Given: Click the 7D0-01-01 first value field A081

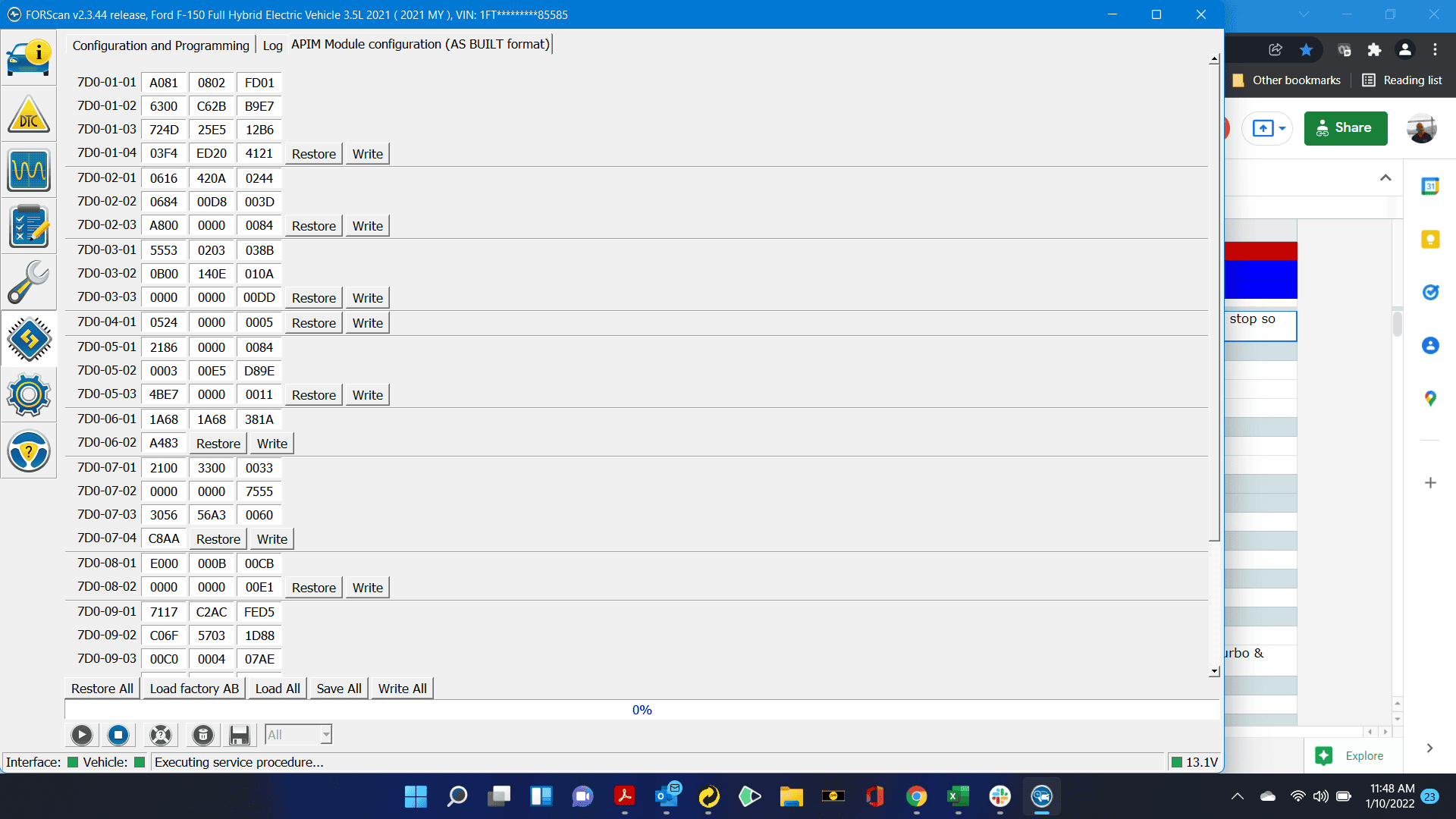Looking at the screenshot, I should pos(164,83).
